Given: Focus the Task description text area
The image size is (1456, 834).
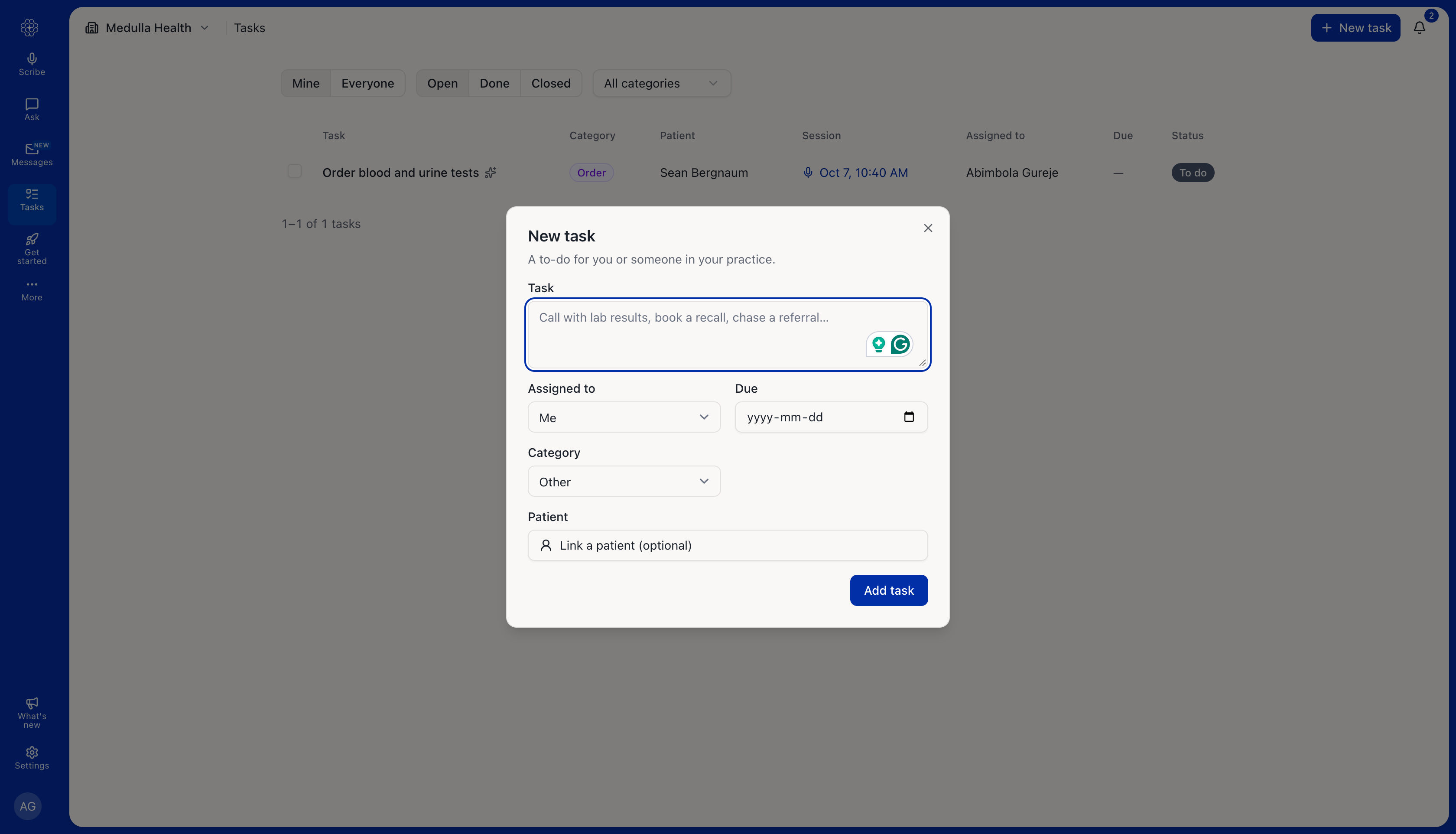Looking at the screenshot, I should click(727, 335).
